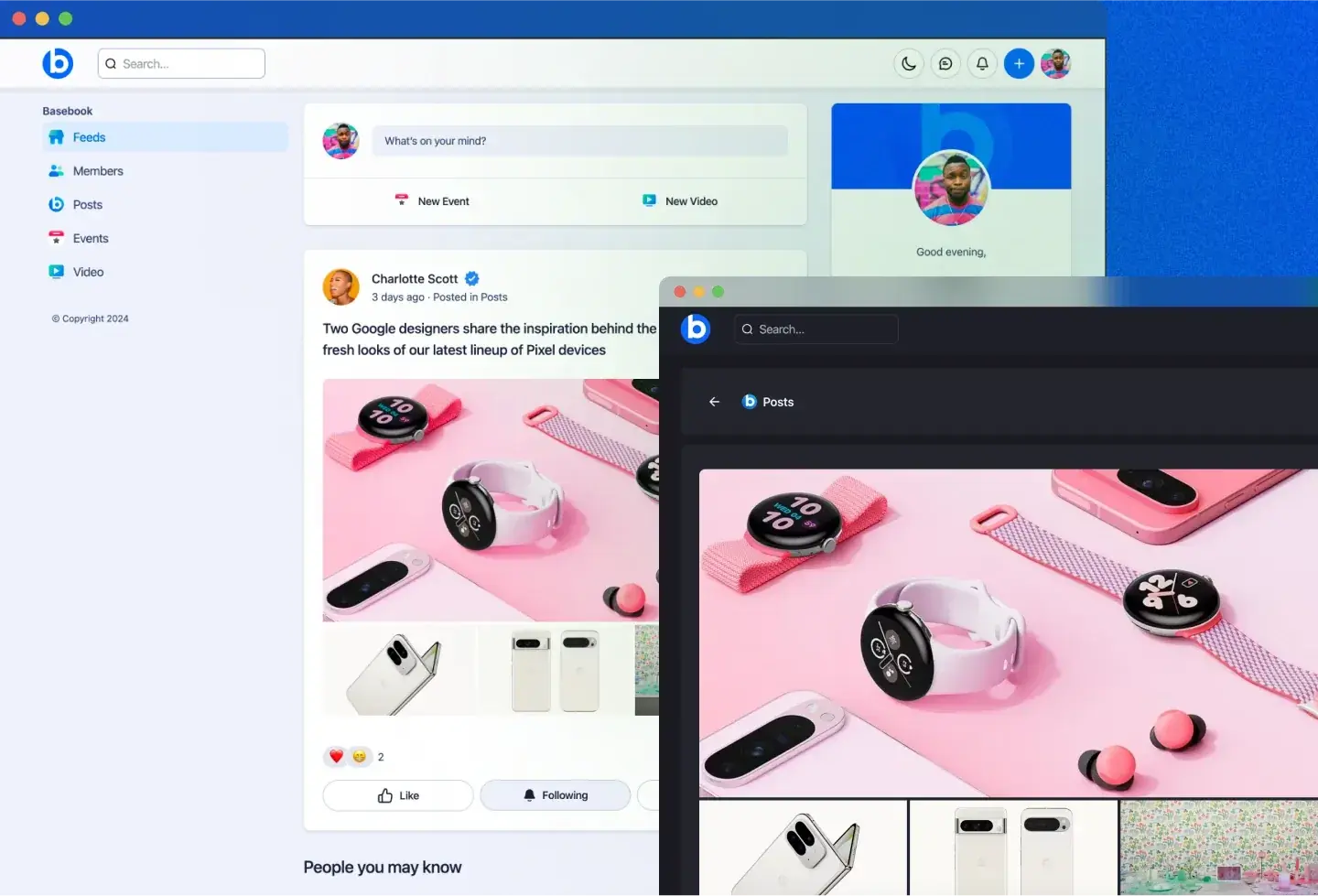Toggle the Following button on the post

click(x=556, y=795)
